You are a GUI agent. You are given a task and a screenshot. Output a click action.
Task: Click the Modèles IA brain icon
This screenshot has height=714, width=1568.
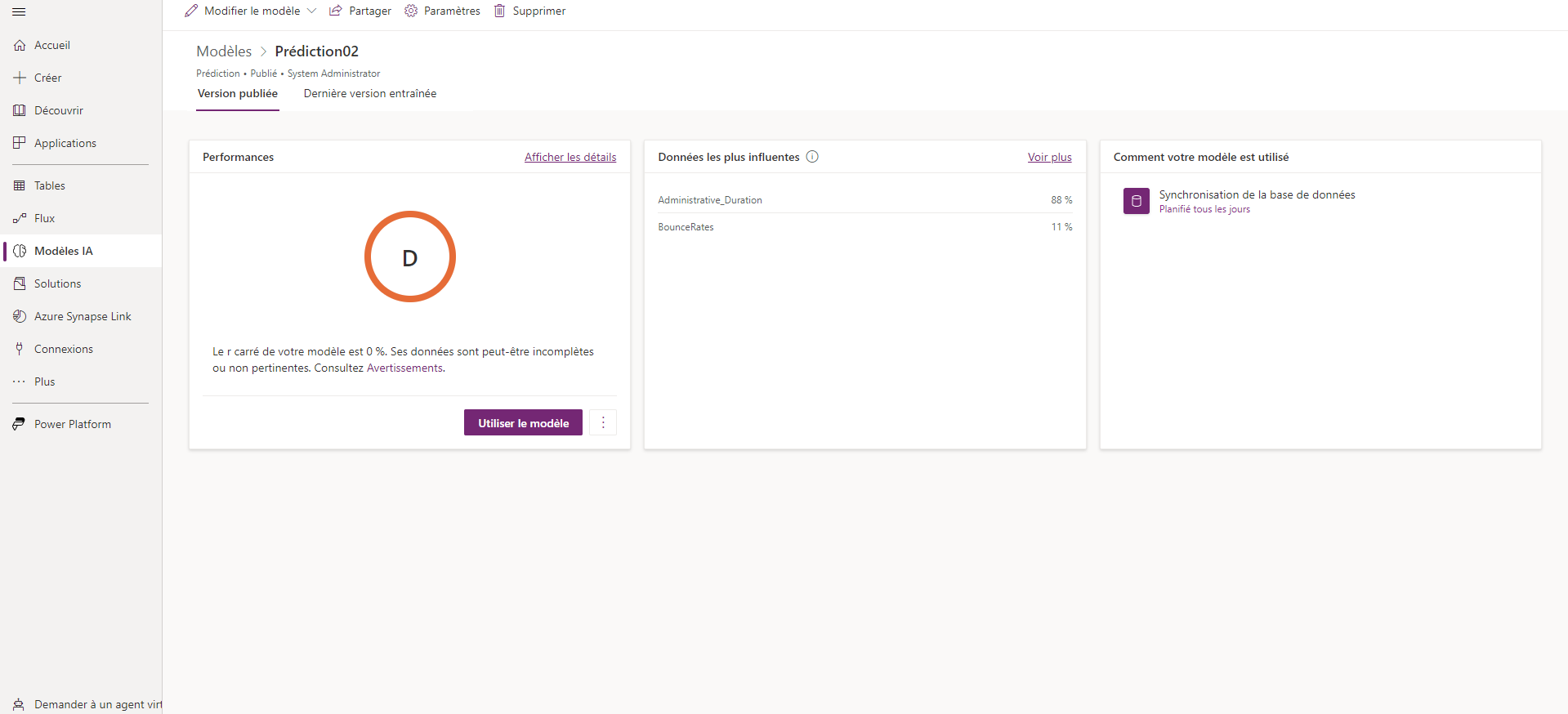[x=20, y=251]
